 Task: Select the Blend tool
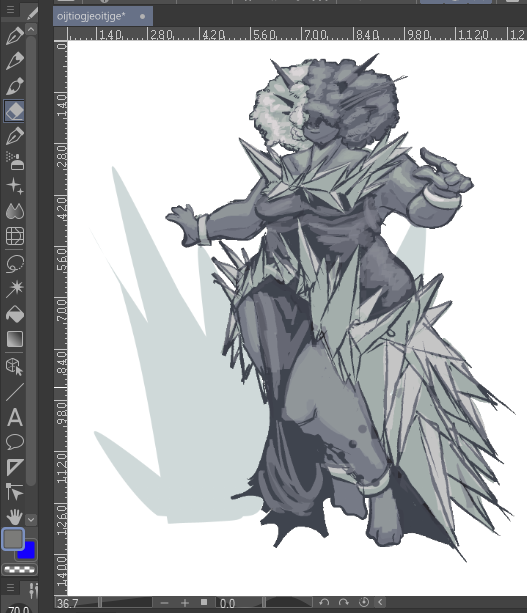click(x=14, y=212)
